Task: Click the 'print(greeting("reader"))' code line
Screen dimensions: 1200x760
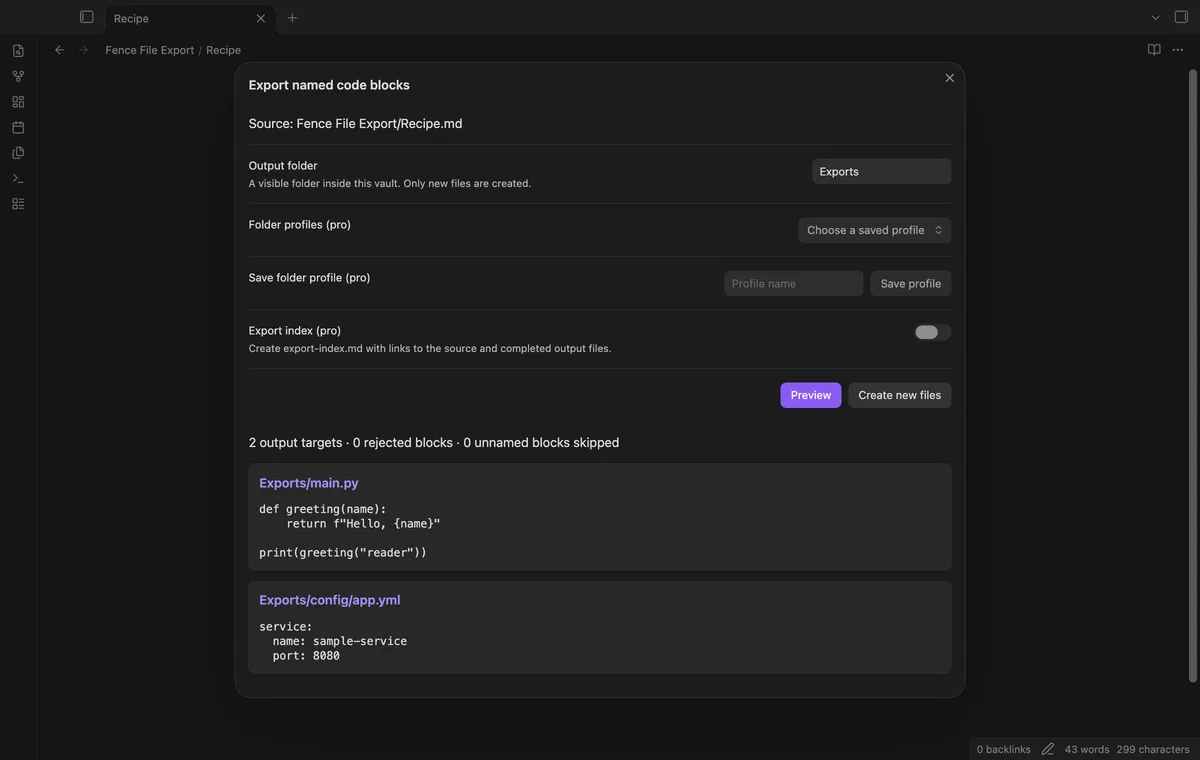Action: tap(343, 552)
